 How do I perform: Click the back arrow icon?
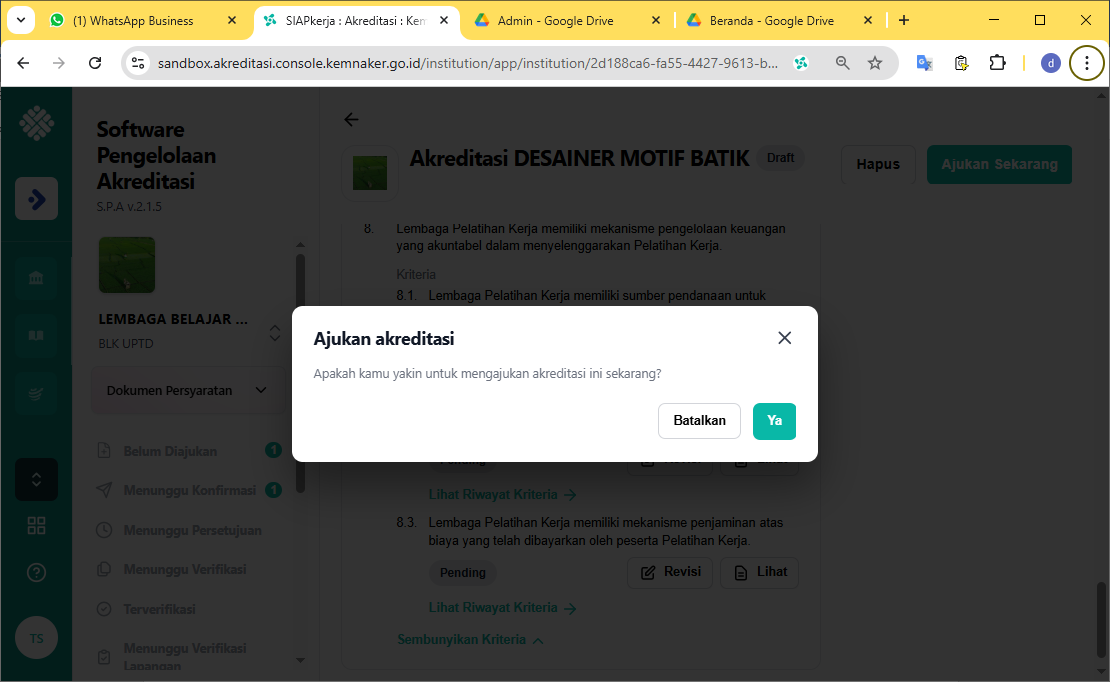(351, 120)
